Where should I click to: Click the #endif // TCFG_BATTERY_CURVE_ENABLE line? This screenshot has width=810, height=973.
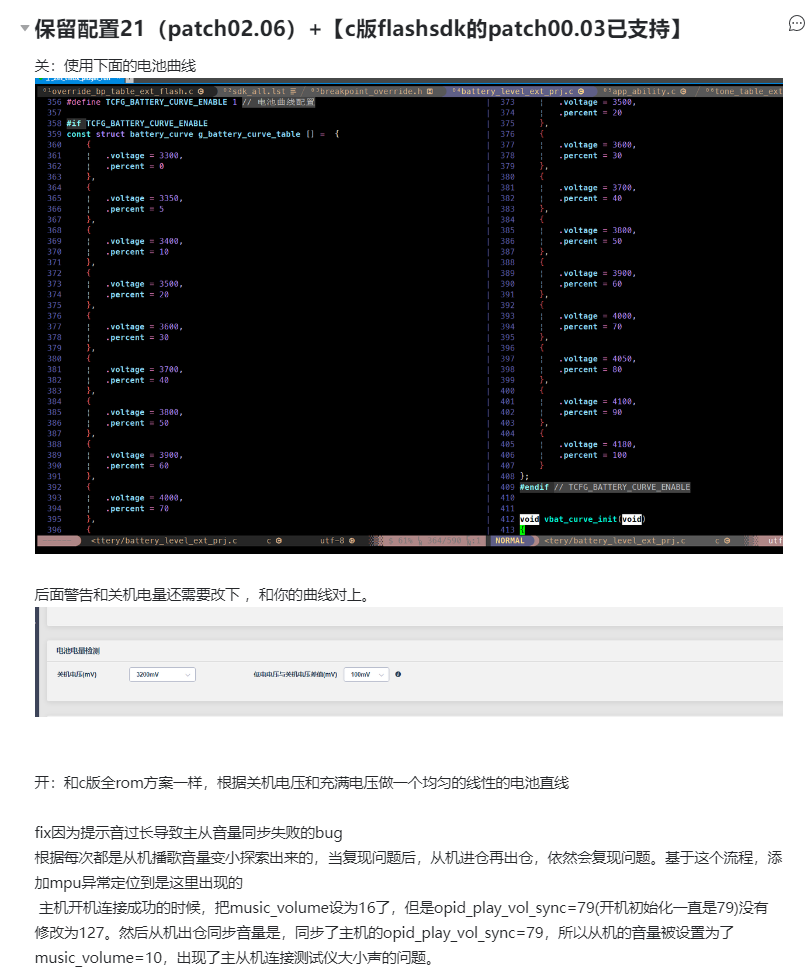click(x=605, y=488)
